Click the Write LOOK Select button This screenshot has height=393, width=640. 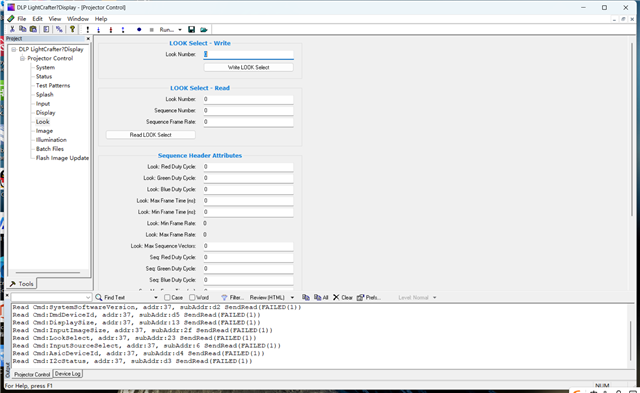tap(249, 67)
